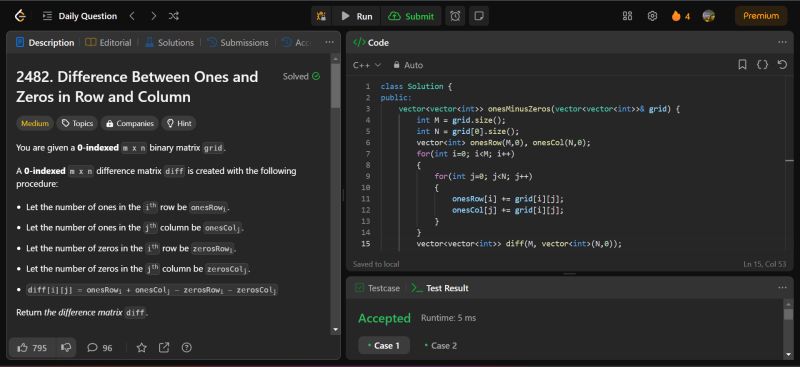Click line number 11 in the gutter

pyautogui.click(x=365, y=199)
